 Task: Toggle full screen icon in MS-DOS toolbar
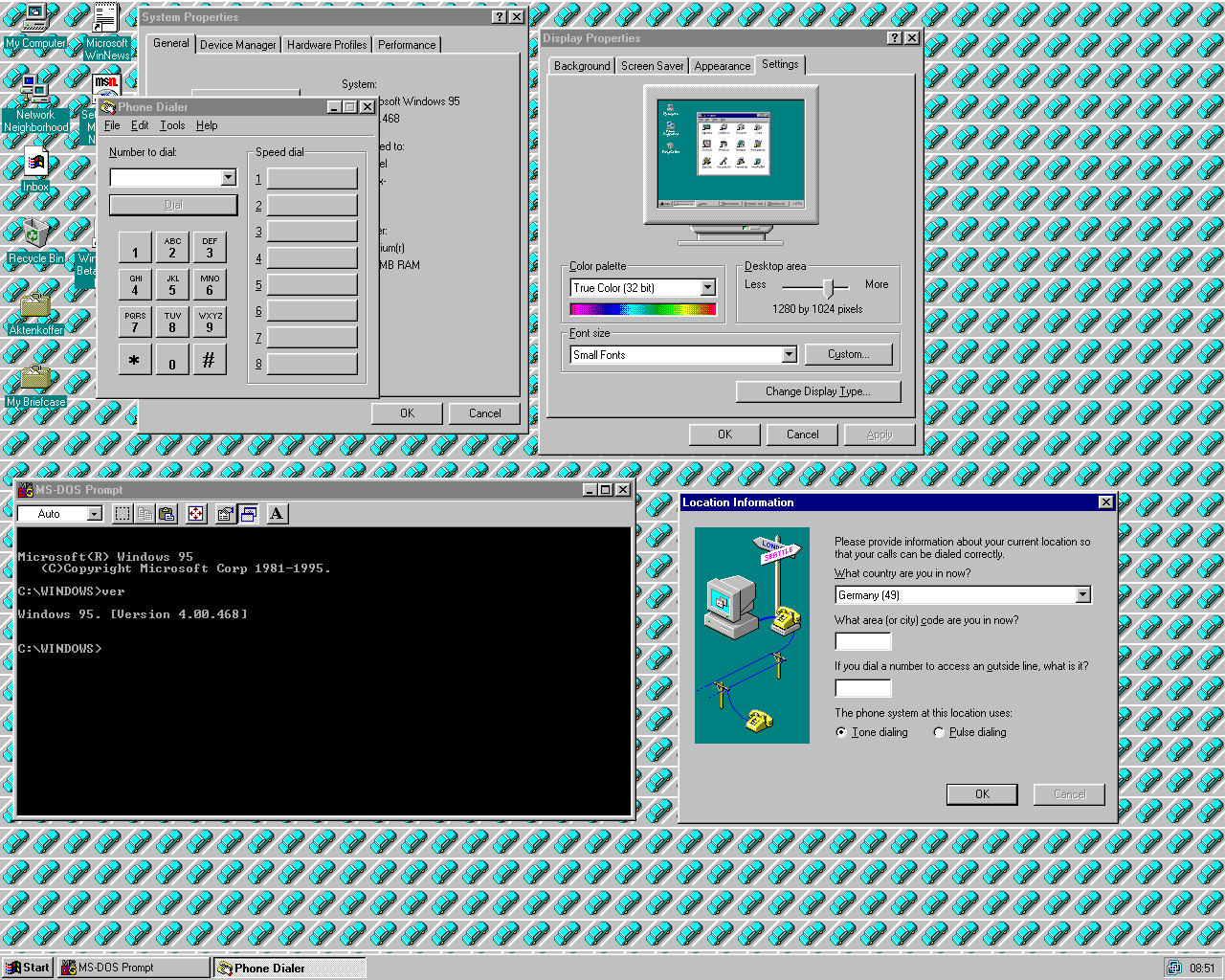point(196,514)
